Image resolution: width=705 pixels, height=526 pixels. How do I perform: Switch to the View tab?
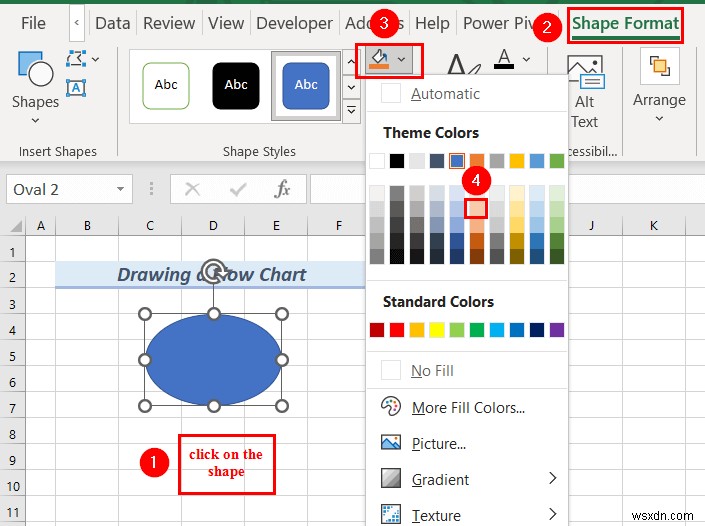pos(226,23)
